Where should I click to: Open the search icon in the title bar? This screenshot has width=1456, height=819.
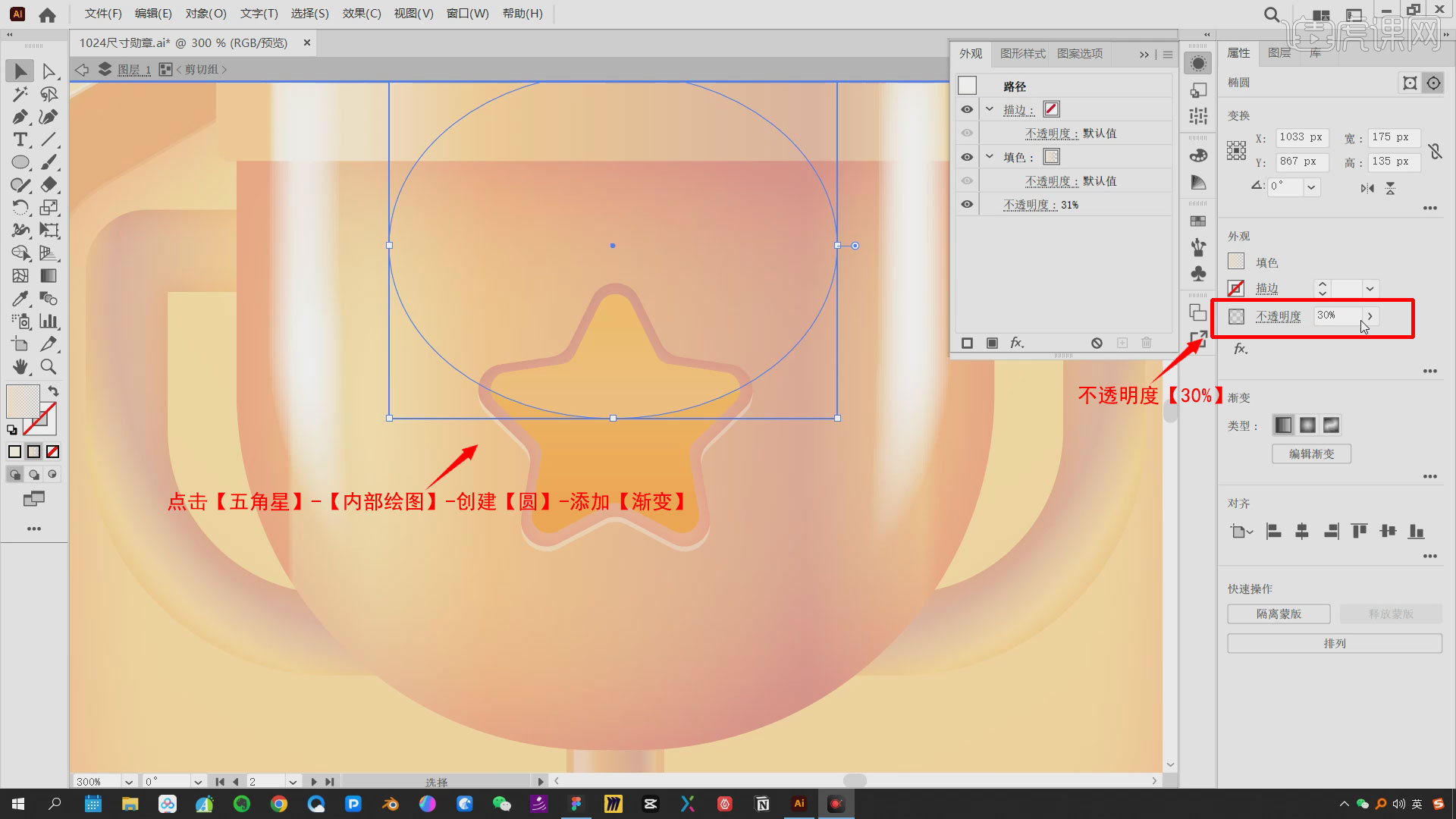point(1272,14)
